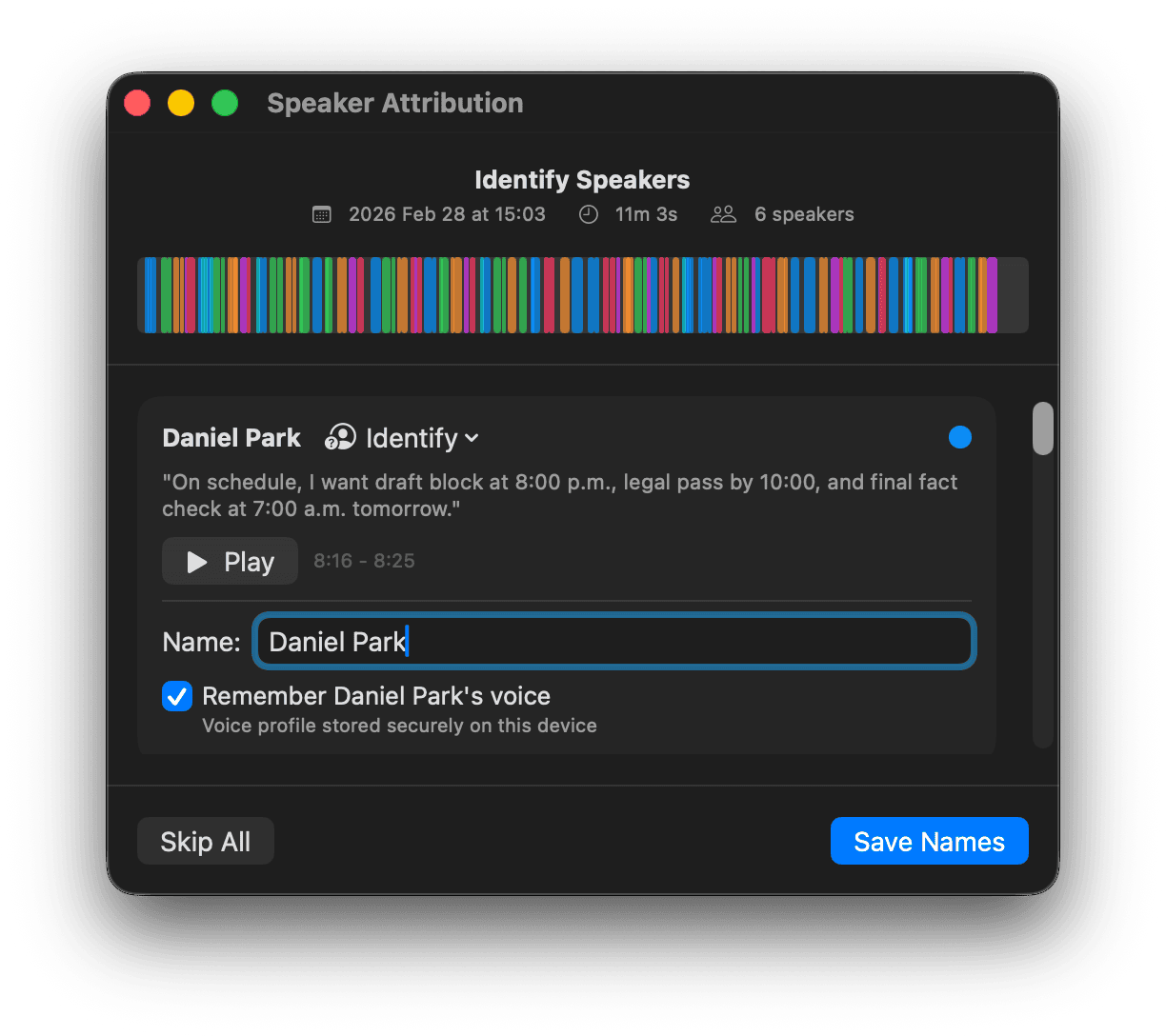Open the Identify dropdown
Viewport: 1166px width, 1036px height.
[x=414, y=437]
